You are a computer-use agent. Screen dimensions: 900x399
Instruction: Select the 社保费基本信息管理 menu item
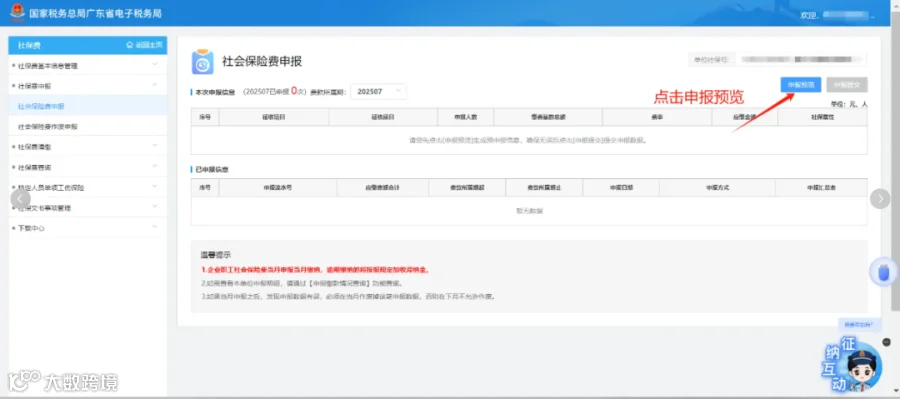click(x=88, y=65)
